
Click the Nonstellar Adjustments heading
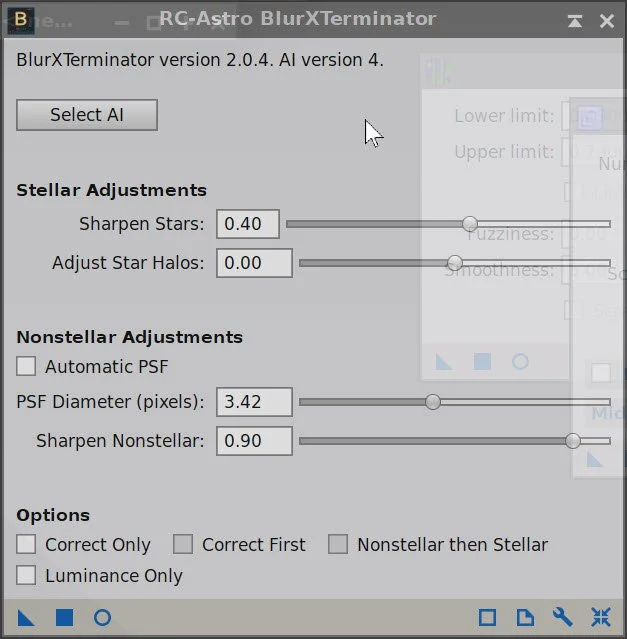coord(130,337)
